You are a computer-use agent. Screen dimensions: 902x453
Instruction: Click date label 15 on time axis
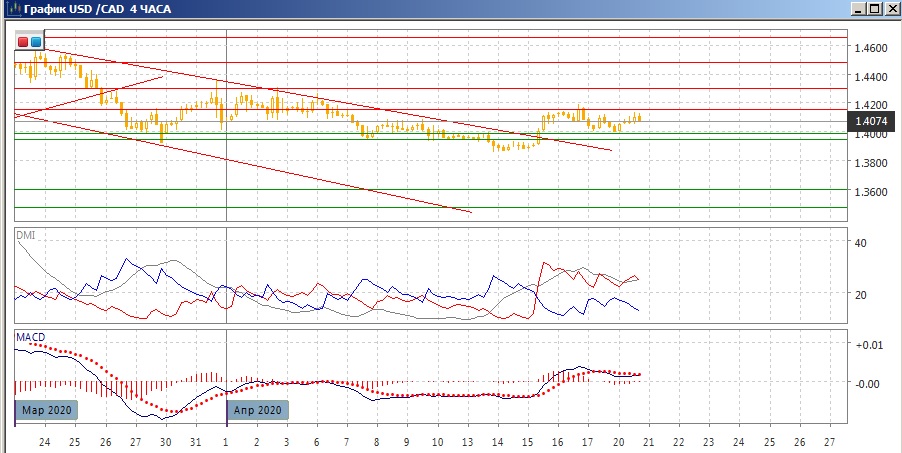pos(528,442)
